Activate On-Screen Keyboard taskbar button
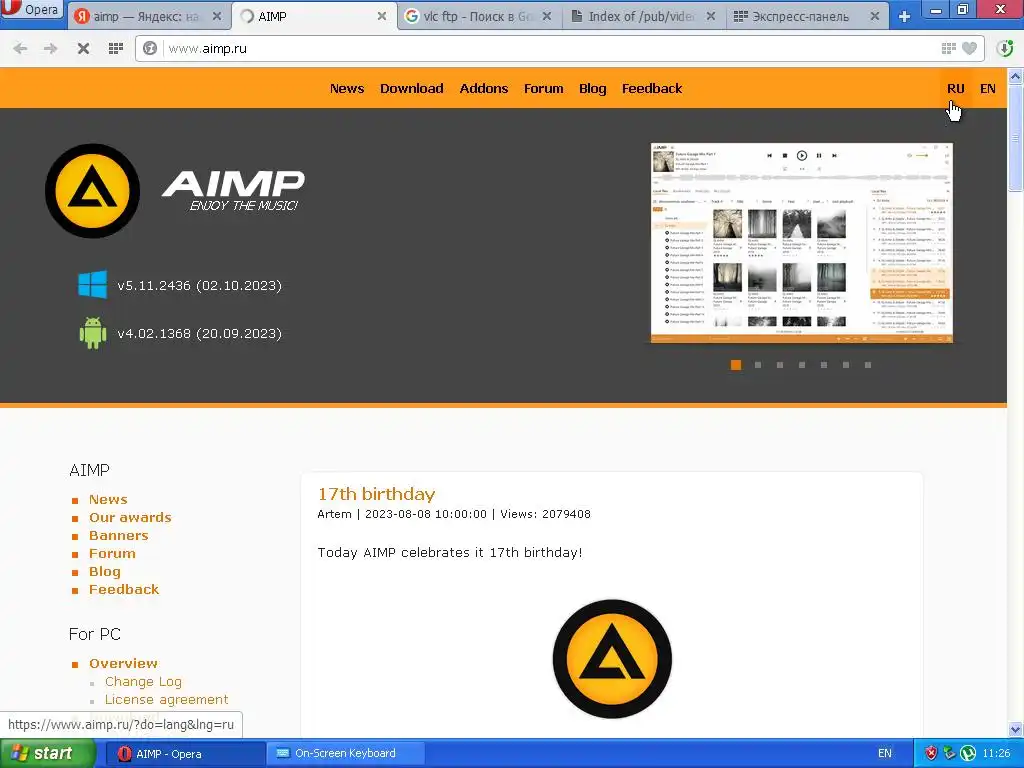 tap(346, 753)
